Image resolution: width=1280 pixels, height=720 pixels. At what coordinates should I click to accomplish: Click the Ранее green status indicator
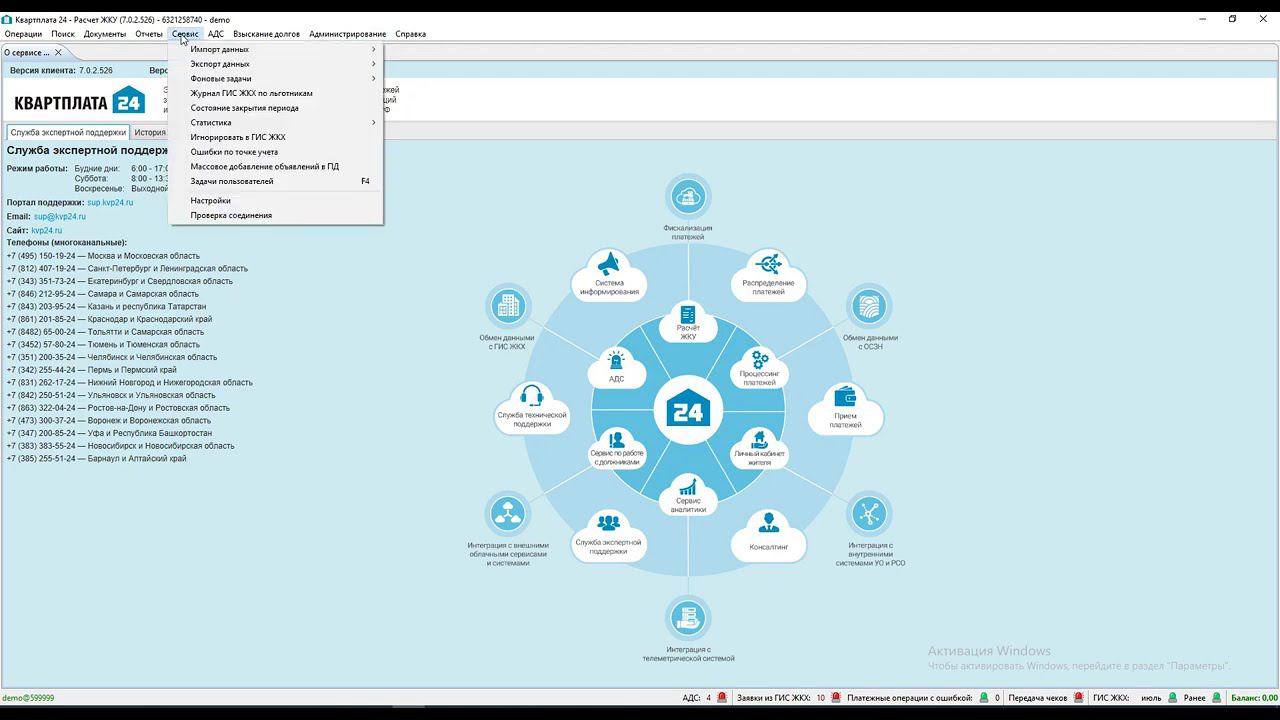point(1217,698)
